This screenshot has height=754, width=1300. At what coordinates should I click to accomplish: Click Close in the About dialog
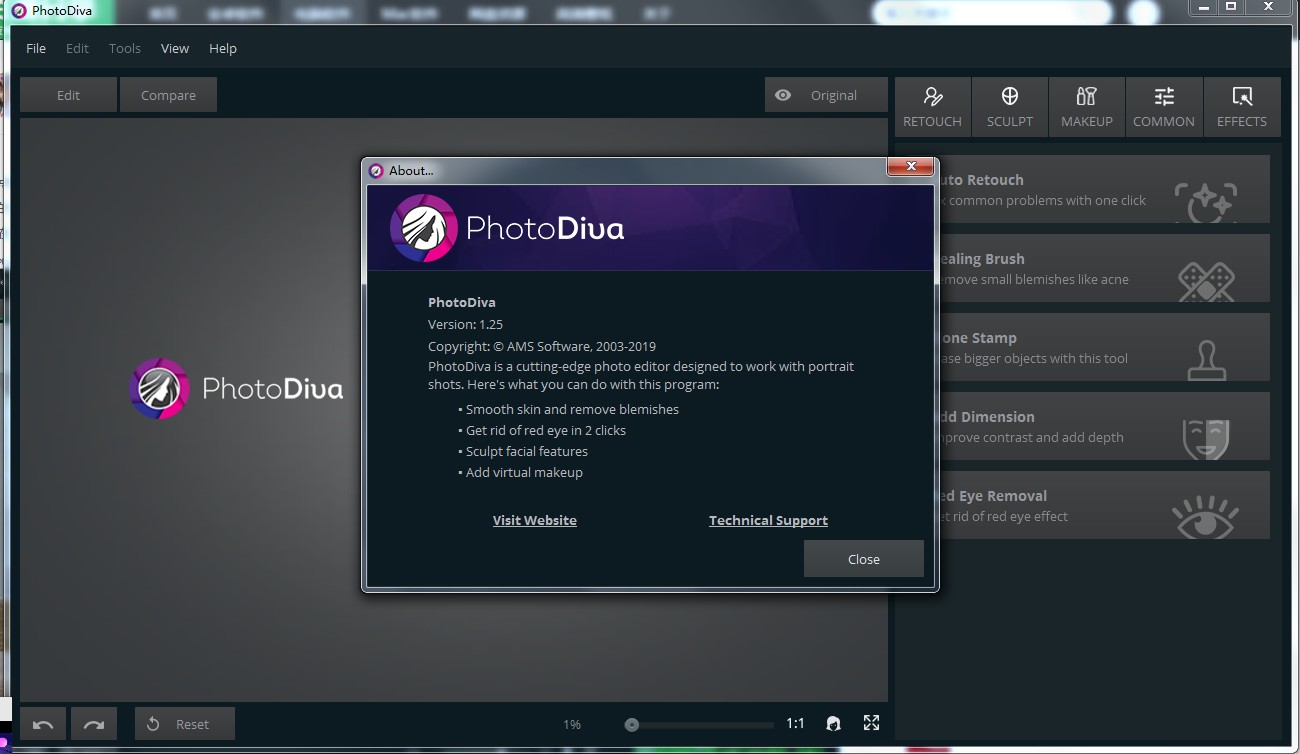864,559
